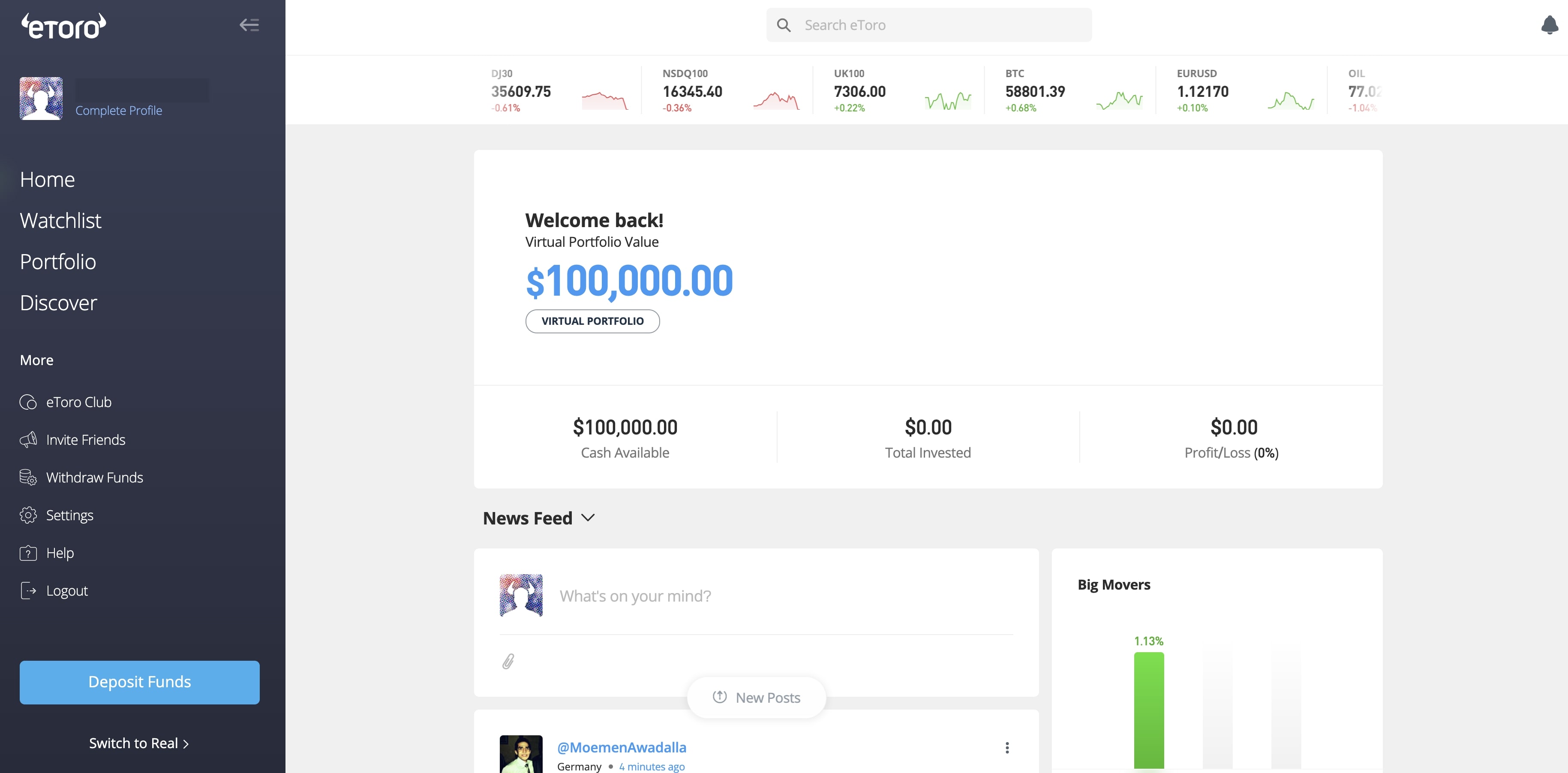Collapse the sidebar with arrow icon
This screenshot has width=1568, height=773.
249,25
